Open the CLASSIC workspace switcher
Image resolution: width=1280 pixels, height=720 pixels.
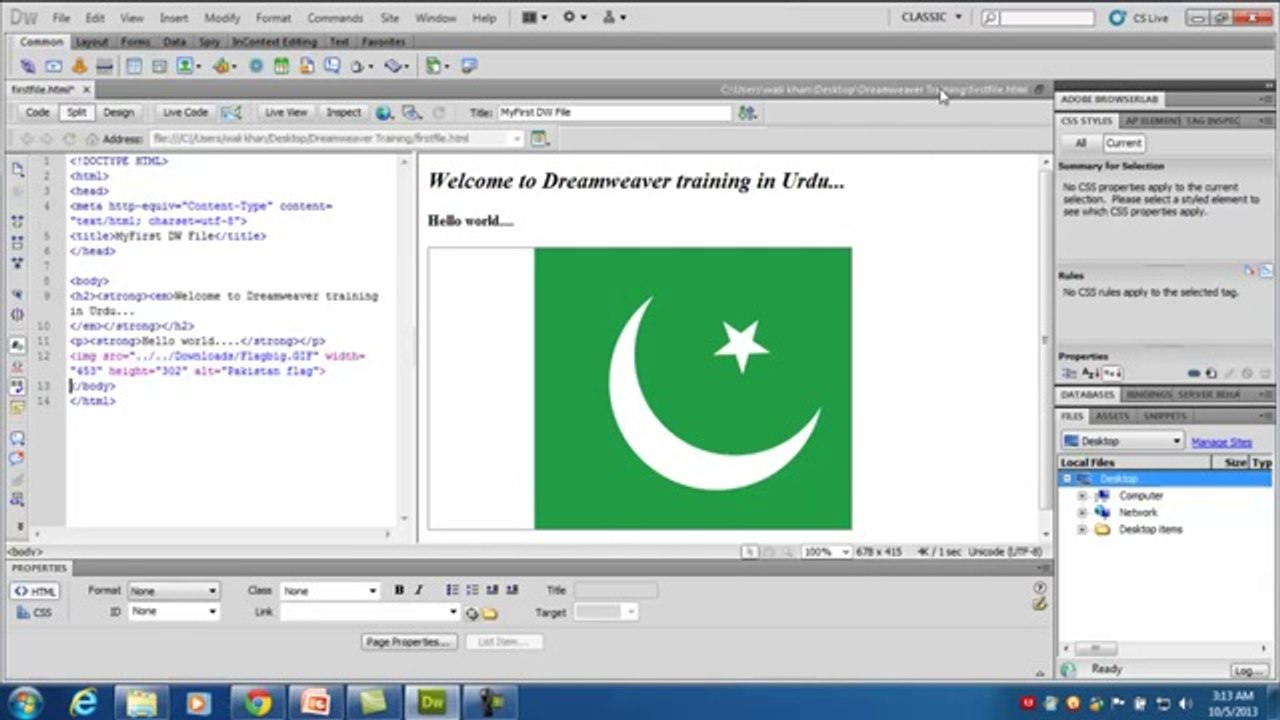click(931, 17)
